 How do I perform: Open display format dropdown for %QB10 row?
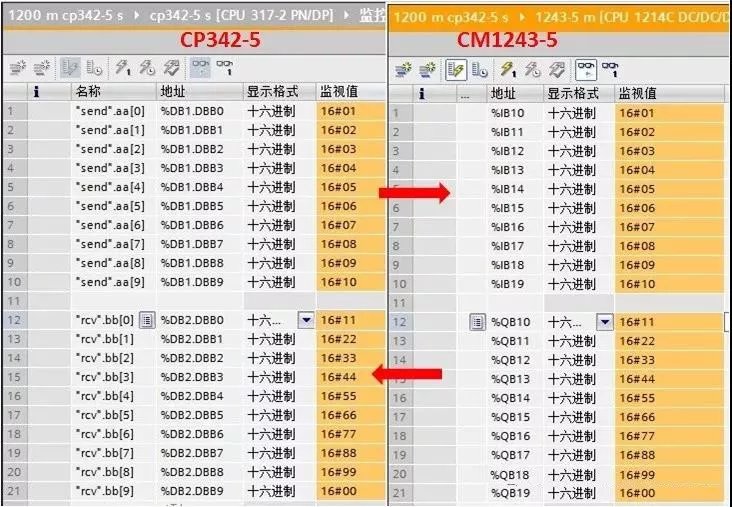pyautogui.click(x=604, y=321)
